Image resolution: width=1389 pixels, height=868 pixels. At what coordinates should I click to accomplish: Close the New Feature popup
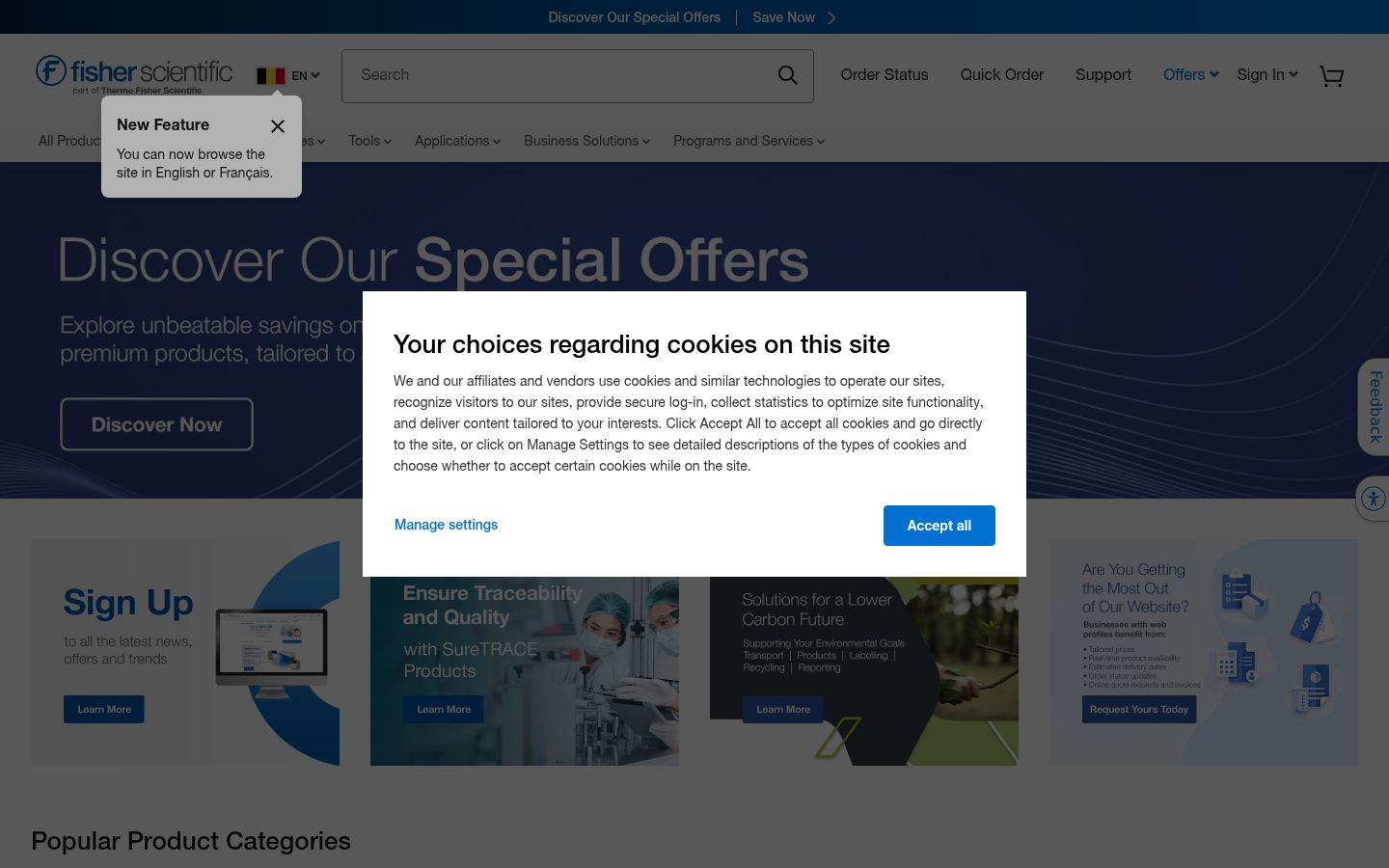click(278, 126)
